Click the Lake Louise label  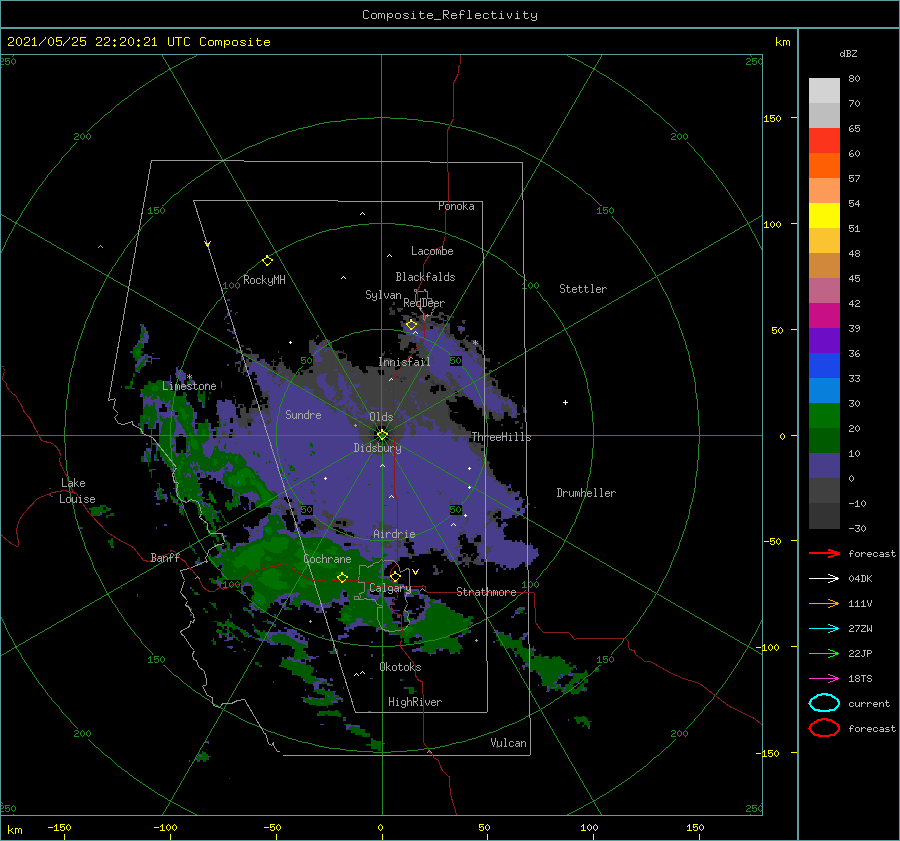click(77, 491)
